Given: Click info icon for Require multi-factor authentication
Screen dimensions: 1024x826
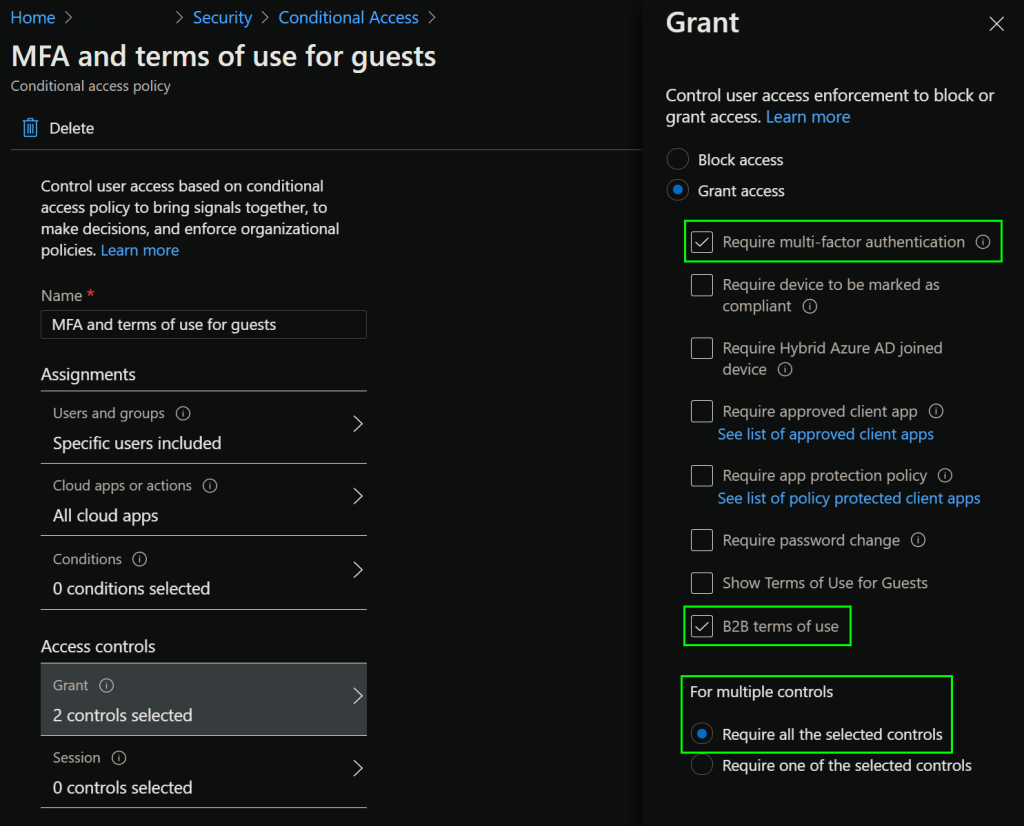Looking at the screenshot, I should (x=982, y=242).
